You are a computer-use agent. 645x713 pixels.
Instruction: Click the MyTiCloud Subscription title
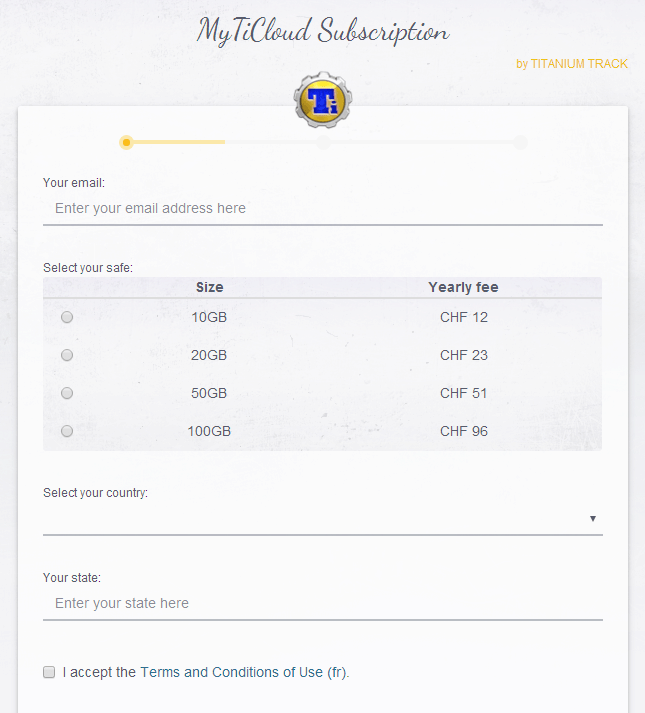click(323, 31)
